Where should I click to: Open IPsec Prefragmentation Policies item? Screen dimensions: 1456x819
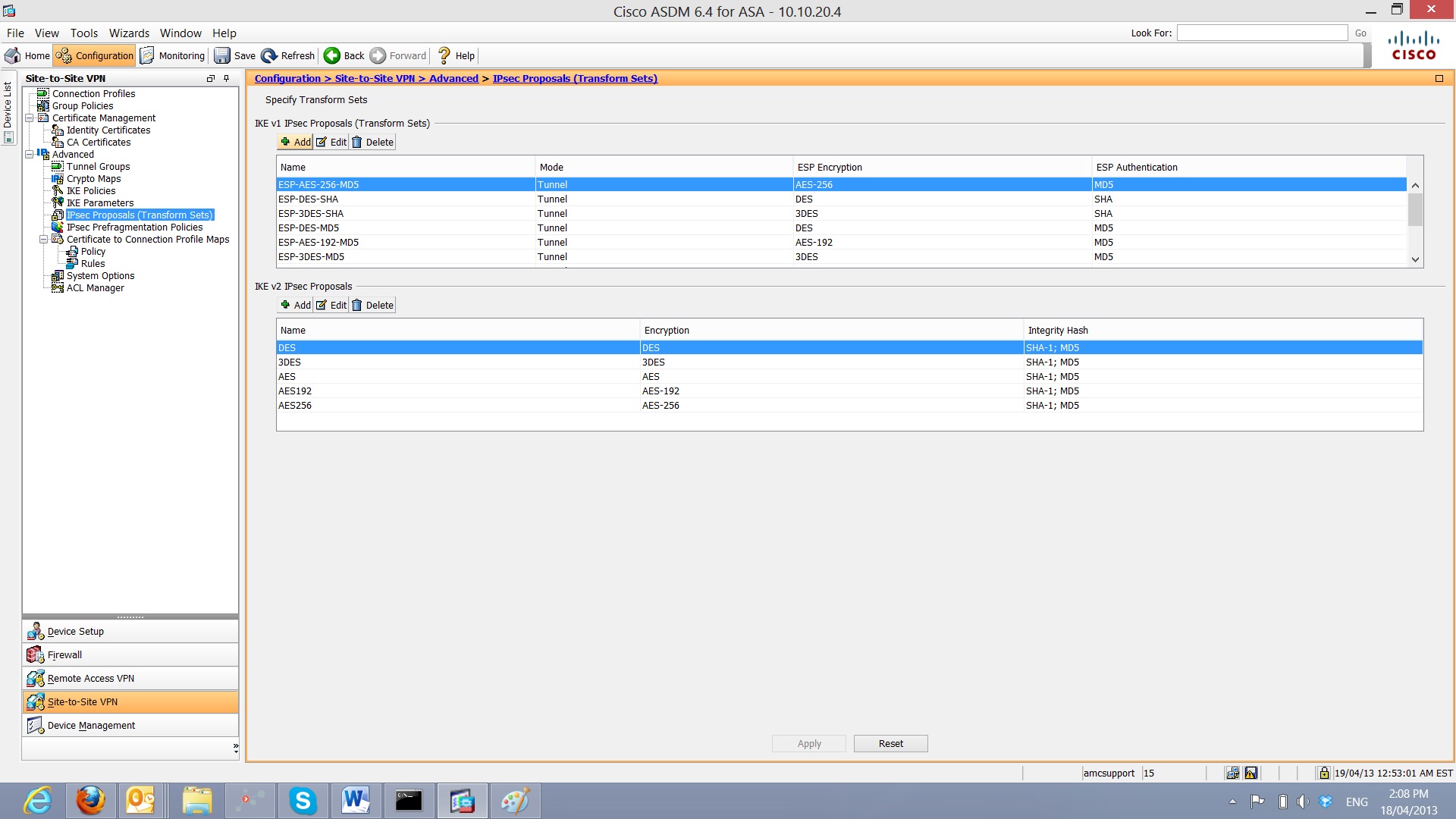(x=134, y=227)
